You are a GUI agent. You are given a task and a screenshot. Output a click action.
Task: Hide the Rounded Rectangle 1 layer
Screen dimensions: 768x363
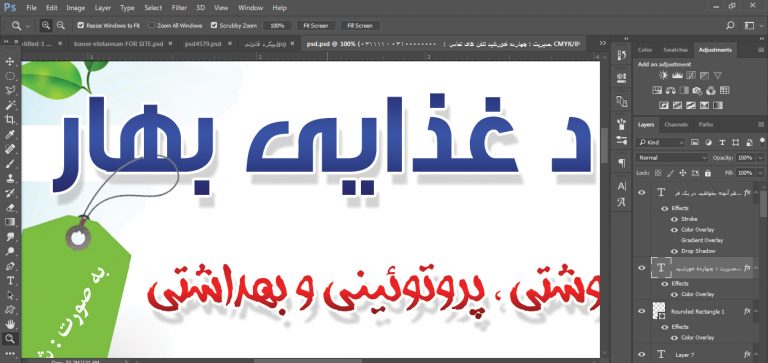point(641,311)
